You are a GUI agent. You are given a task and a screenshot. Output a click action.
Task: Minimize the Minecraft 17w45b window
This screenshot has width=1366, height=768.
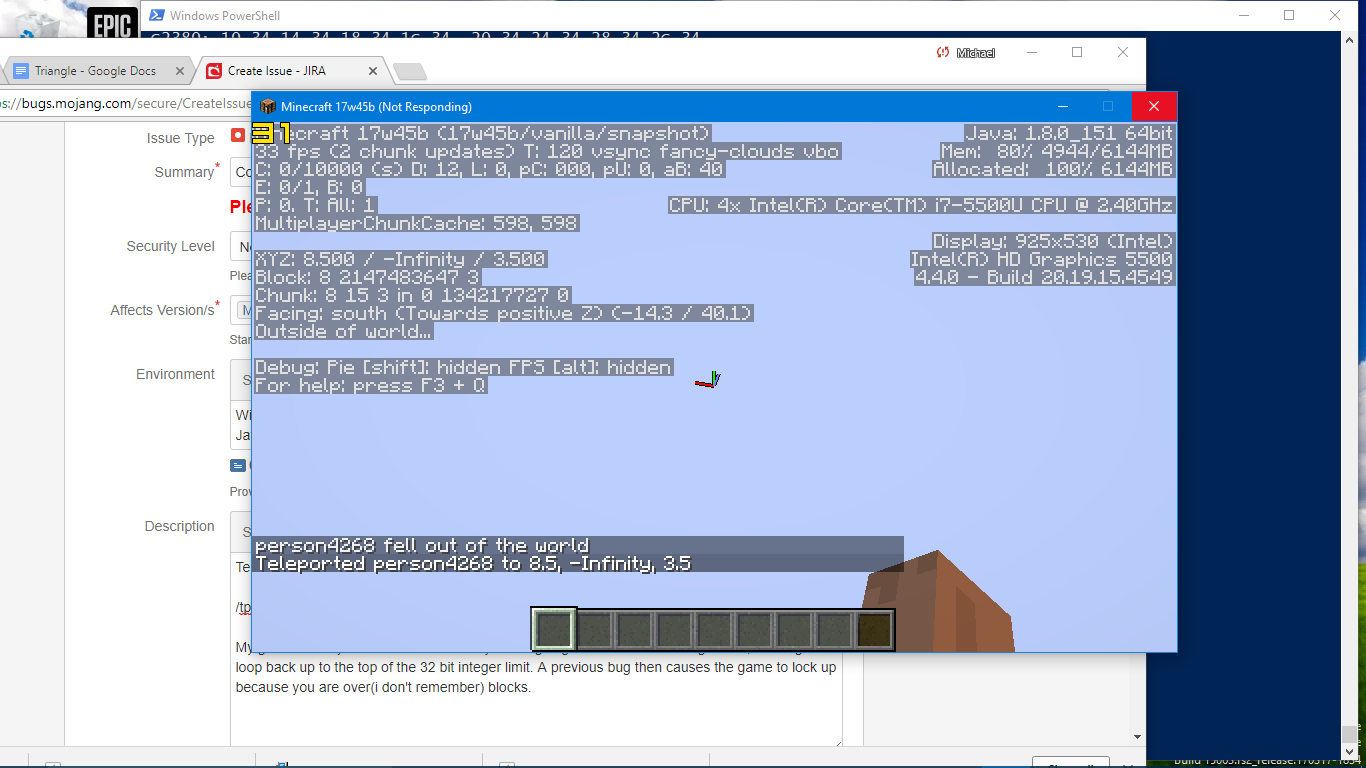pyautogui.click(x=1062, y=106)
